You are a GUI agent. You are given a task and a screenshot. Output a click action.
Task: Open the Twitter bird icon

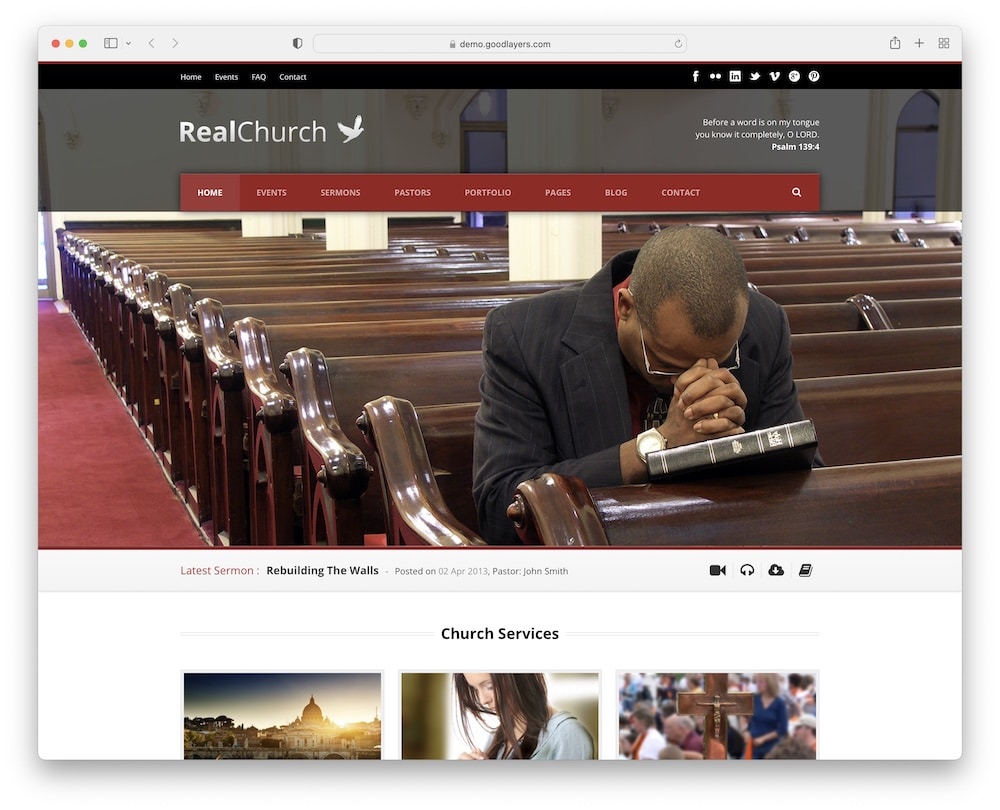coord(755,77)
